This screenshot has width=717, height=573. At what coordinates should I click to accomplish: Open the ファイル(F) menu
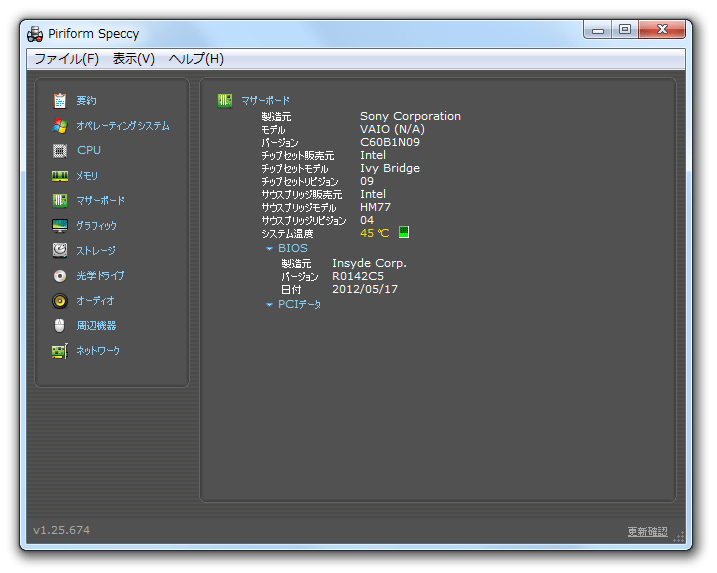point(67,59)
